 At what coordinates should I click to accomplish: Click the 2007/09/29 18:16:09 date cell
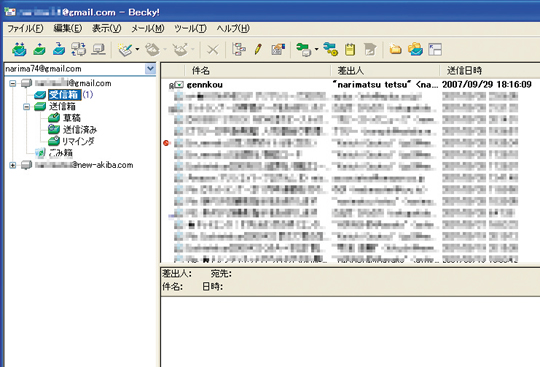pyautogui.click(x=487, y=84)
